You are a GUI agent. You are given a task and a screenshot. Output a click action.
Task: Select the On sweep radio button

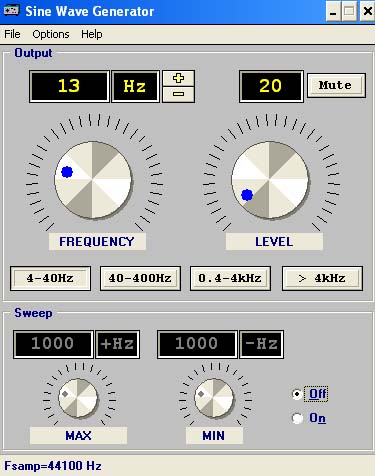[x=297, y=418]
